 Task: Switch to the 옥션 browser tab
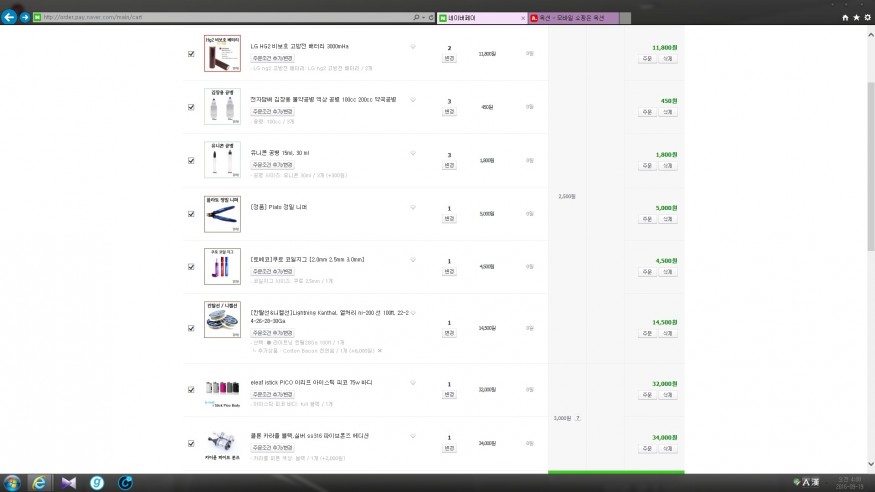(x=574, y=18)
